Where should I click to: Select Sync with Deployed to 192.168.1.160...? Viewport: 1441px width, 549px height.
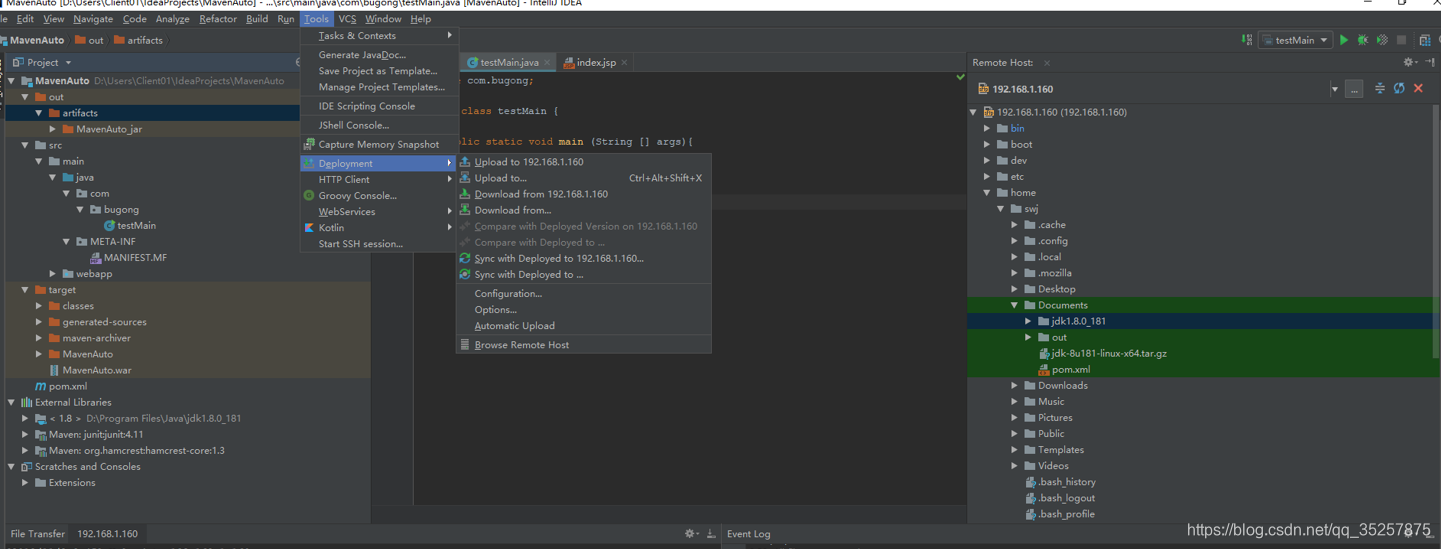tap(584, 258)
